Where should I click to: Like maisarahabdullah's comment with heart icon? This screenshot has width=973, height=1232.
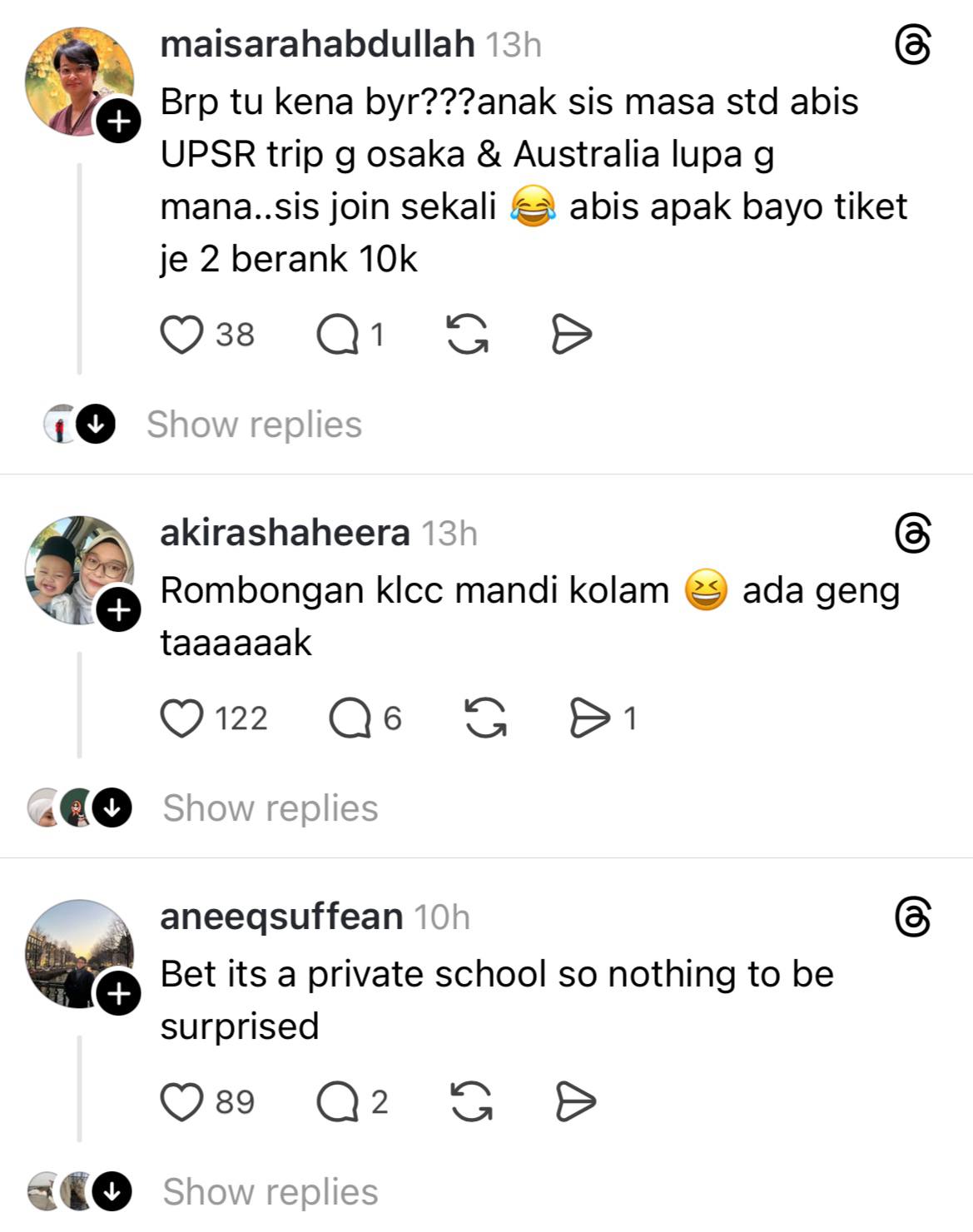(181, 335)
